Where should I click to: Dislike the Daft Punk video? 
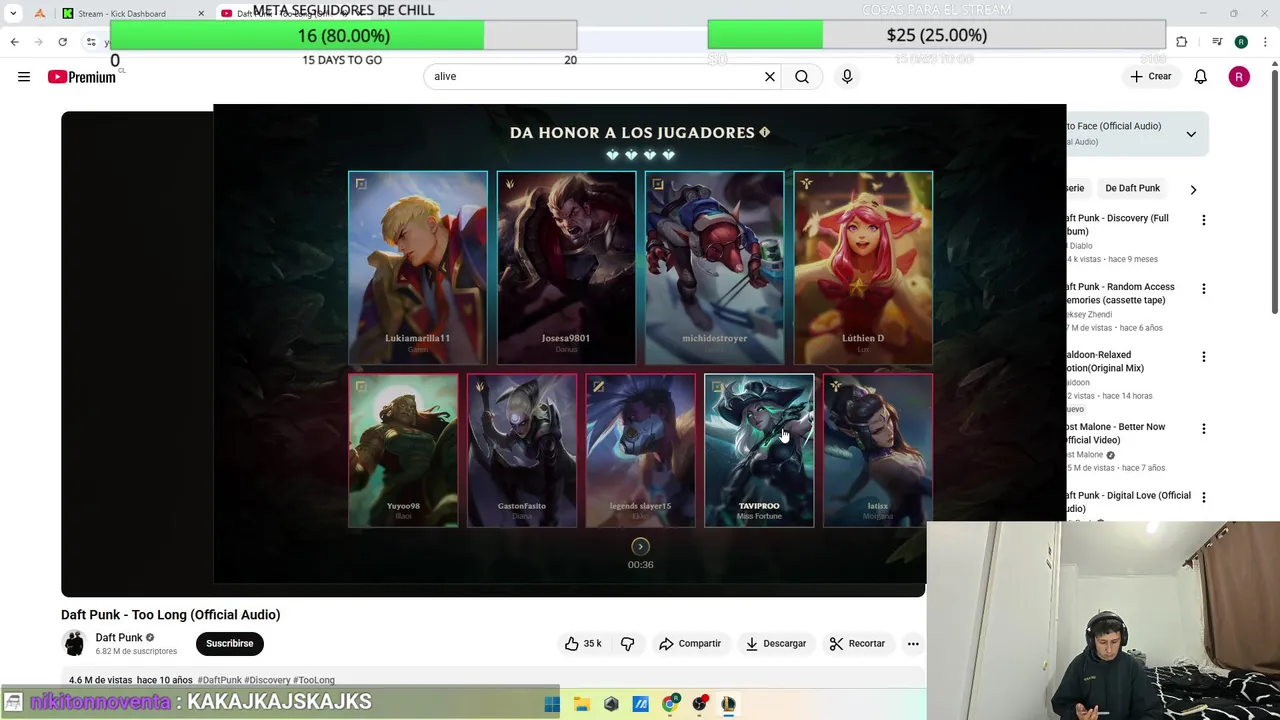628,644
